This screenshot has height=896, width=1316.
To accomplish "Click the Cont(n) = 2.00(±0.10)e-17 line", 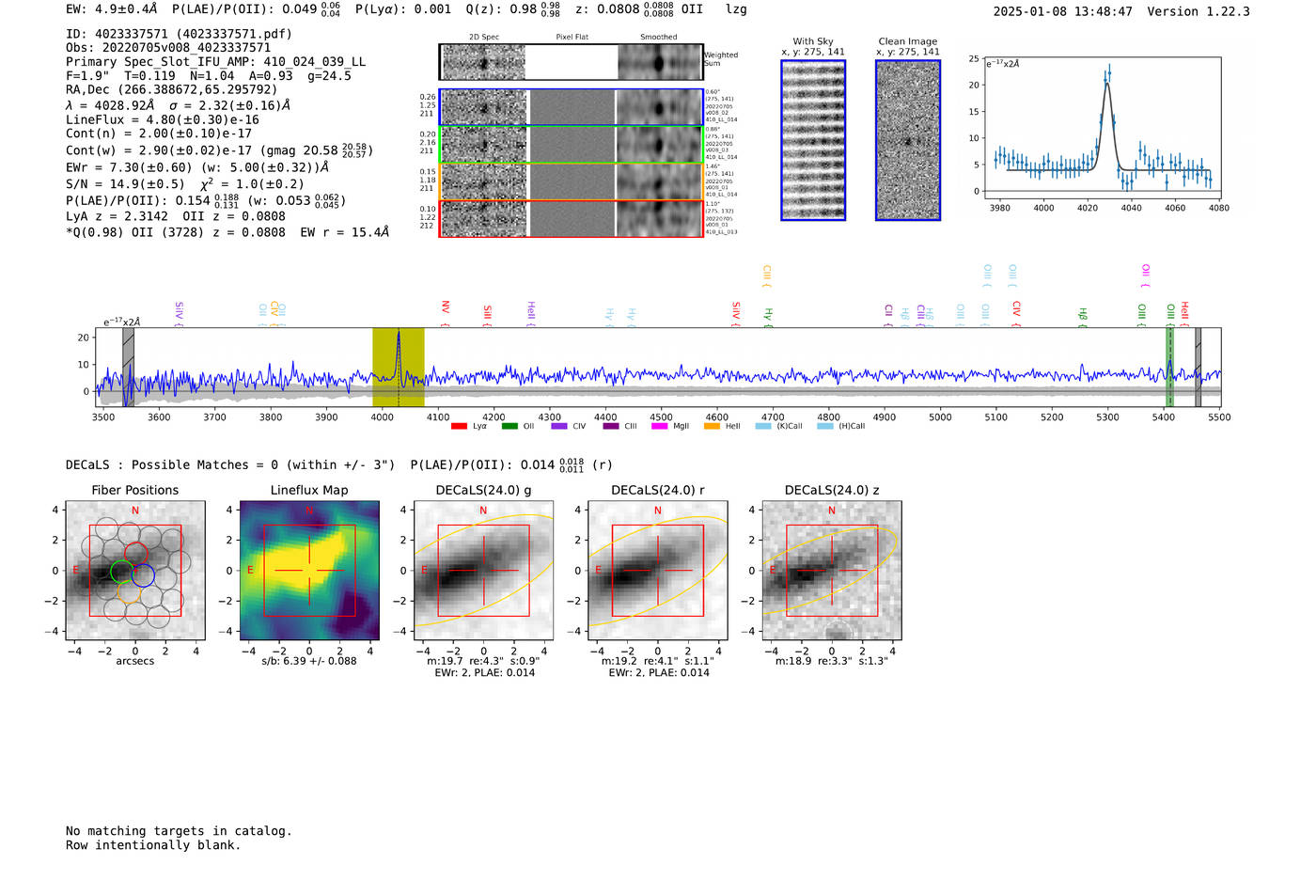I will coord(159,134).
